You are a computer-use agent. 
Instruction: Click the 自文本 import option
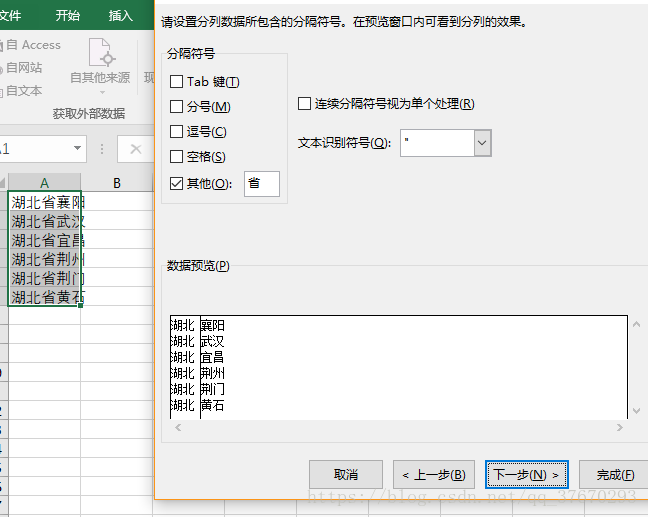[x=22, y=91]
